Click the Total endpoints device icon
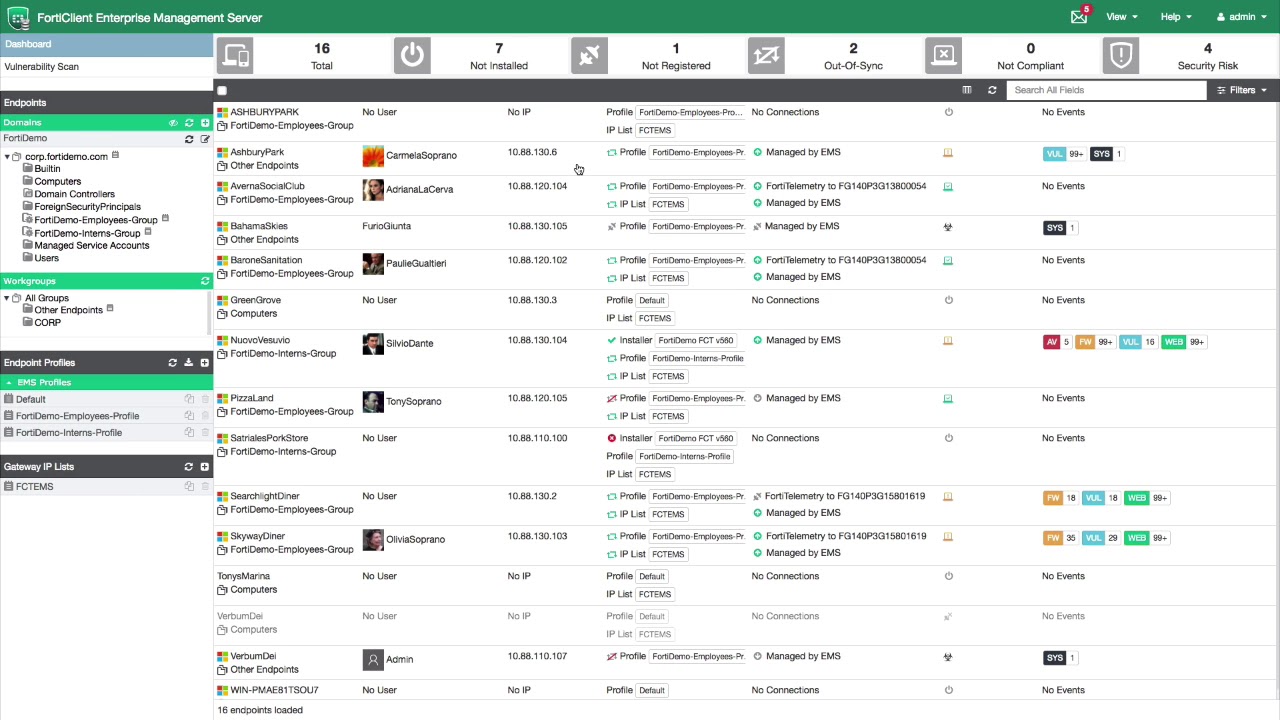 (x=235, y=56)
